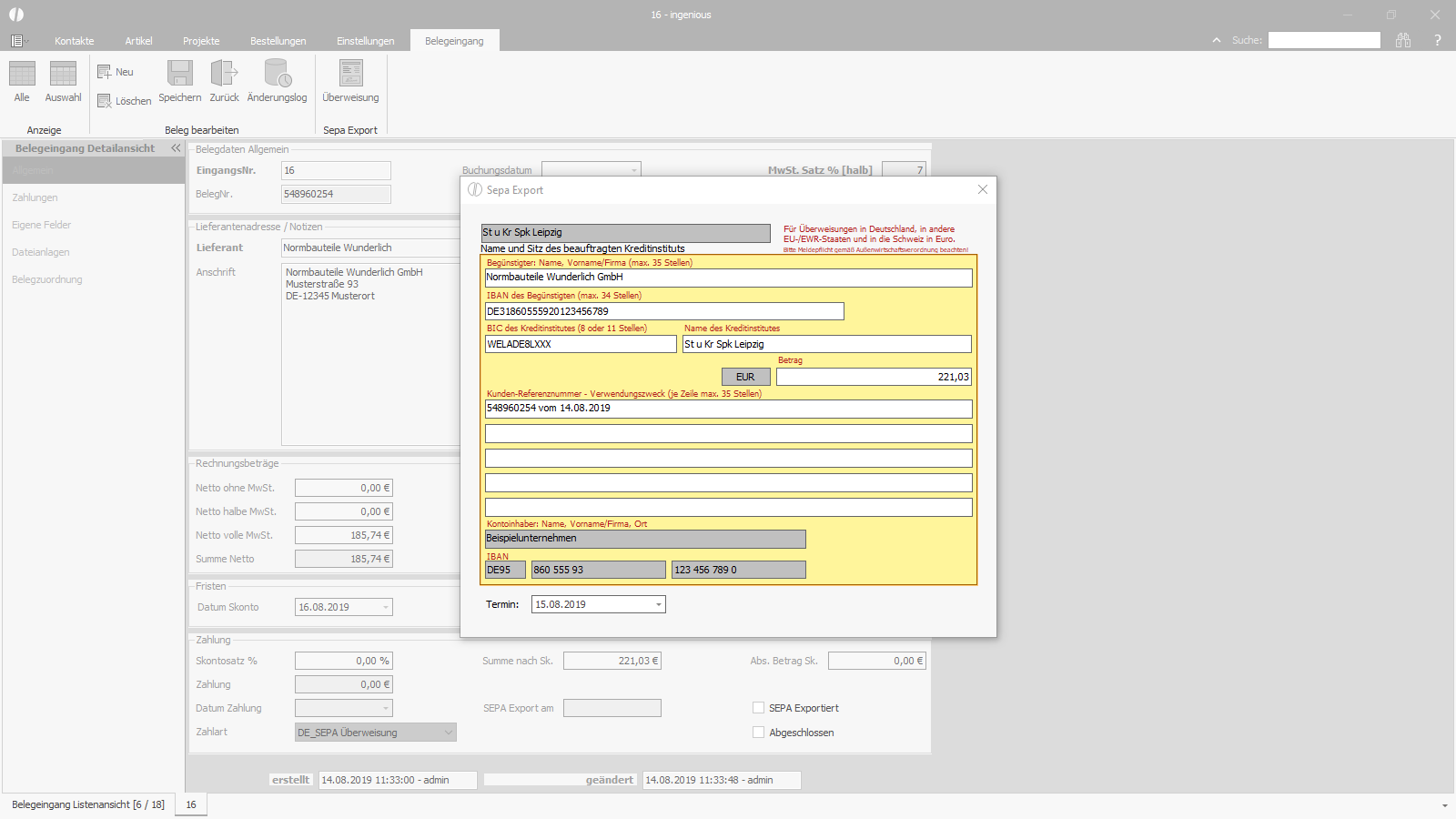Viewport: 1456px width, 819px height.
Task: Open the Artikel ribbon tab
Action: [138, 41]
